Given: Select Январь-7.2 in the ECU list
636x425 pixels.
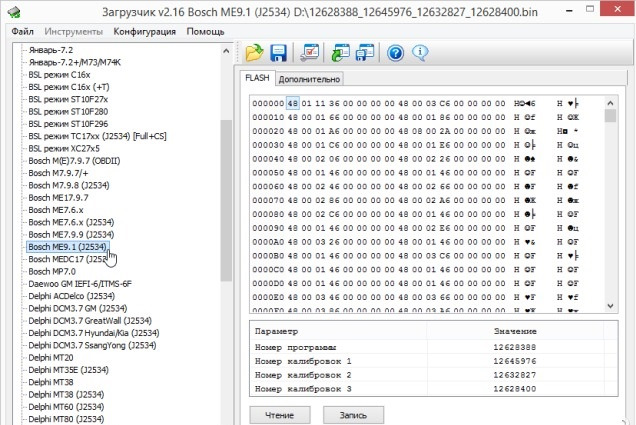Looking at the screenshot, I should 51,50.
